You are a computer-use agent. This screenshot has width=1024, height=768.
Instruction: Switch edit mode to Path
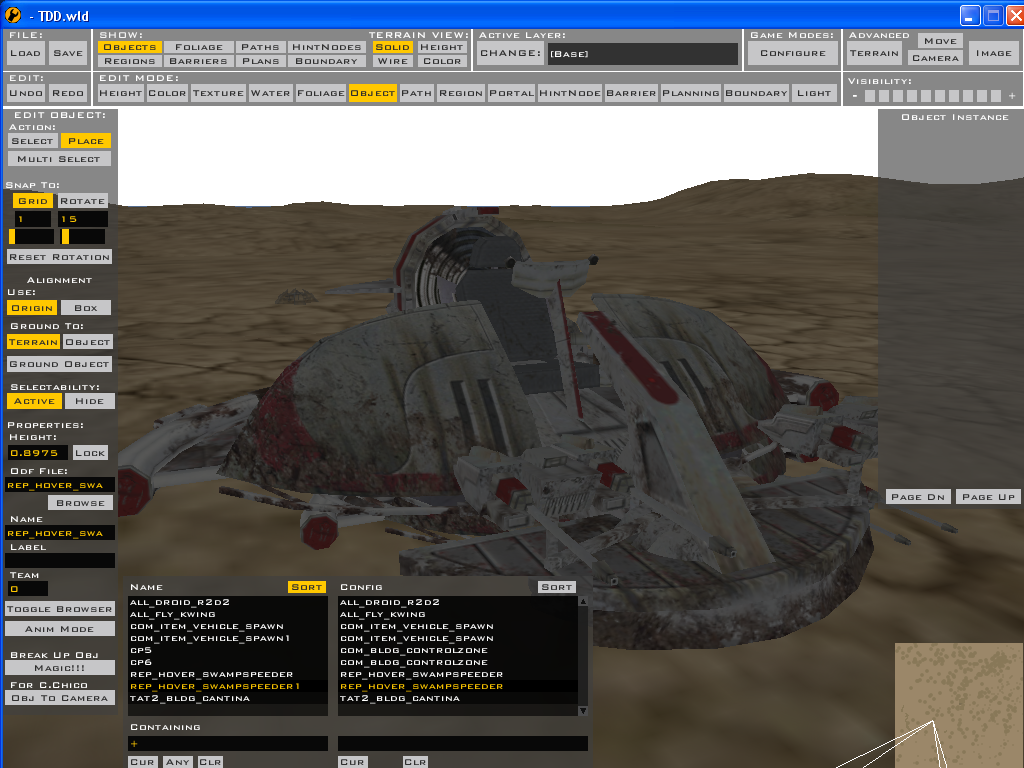coord(417,93)
